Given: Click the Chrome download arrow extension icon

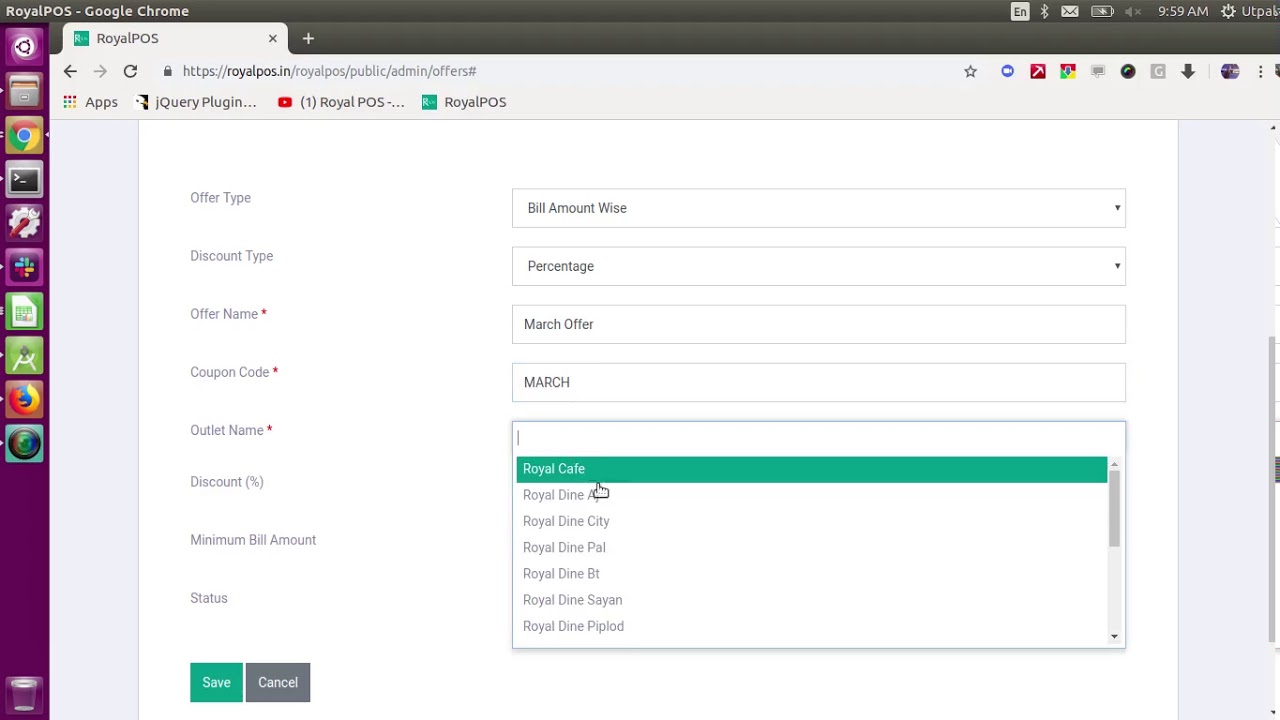Looking at the screenshot, I should [1188, 71].
